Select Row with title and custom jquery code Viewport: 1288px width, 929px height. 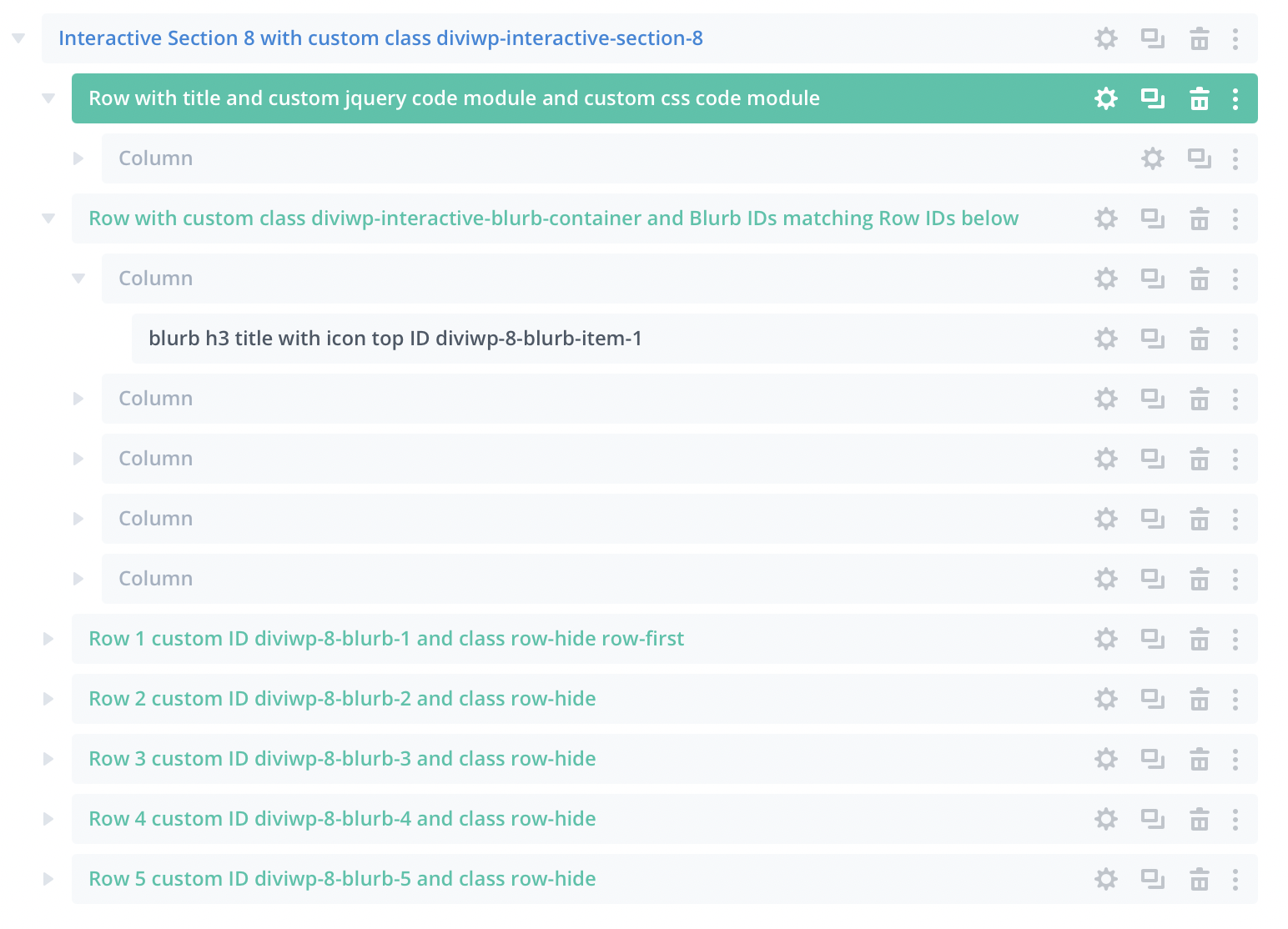[454, 98]
